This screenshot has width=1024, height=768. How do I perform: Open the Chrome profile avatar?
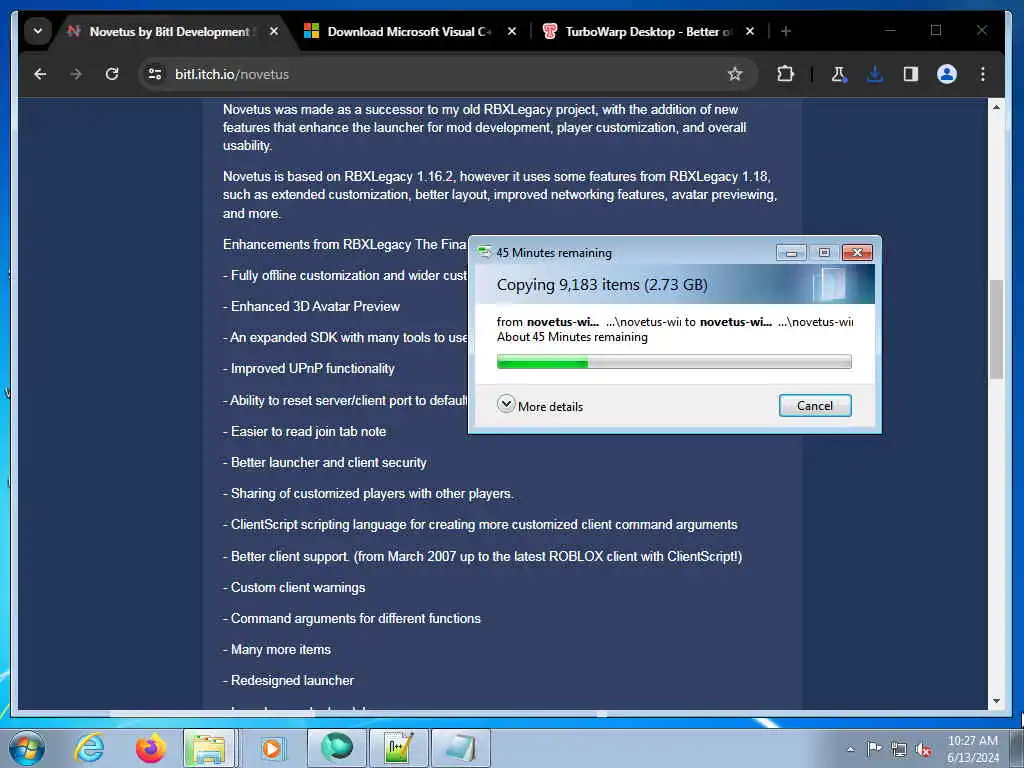[x=947, y=74]
